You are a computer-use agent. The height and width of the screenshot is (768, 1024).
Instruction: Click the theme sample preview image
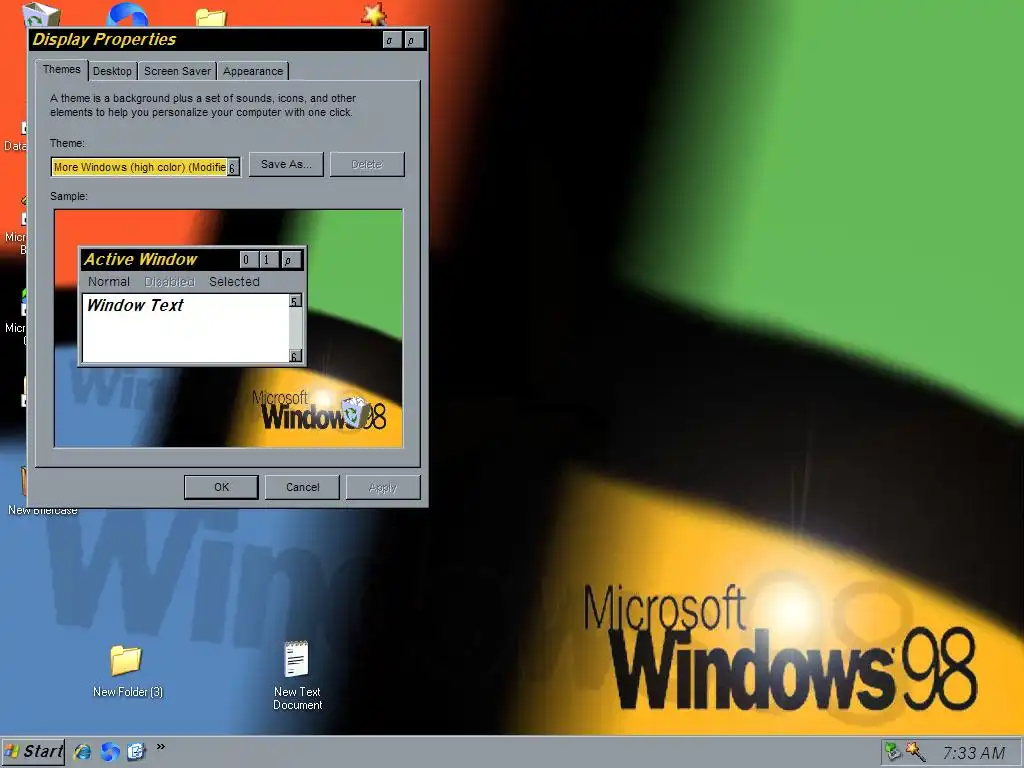[229, 328]
